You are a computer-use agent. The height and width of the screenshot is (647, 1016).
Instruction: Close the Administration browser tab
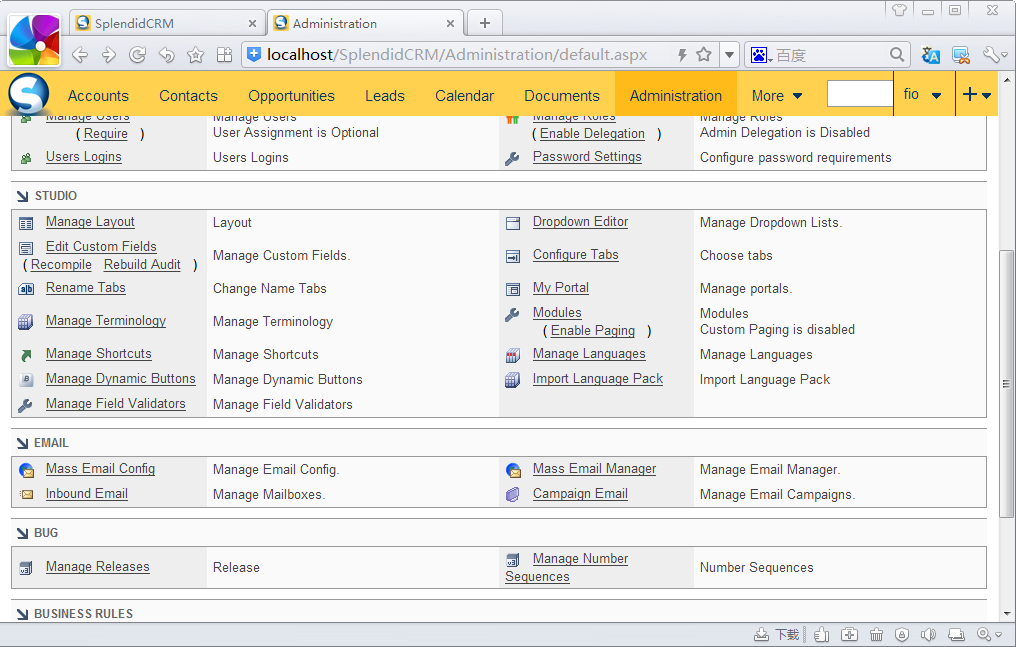tap(450, 24)
